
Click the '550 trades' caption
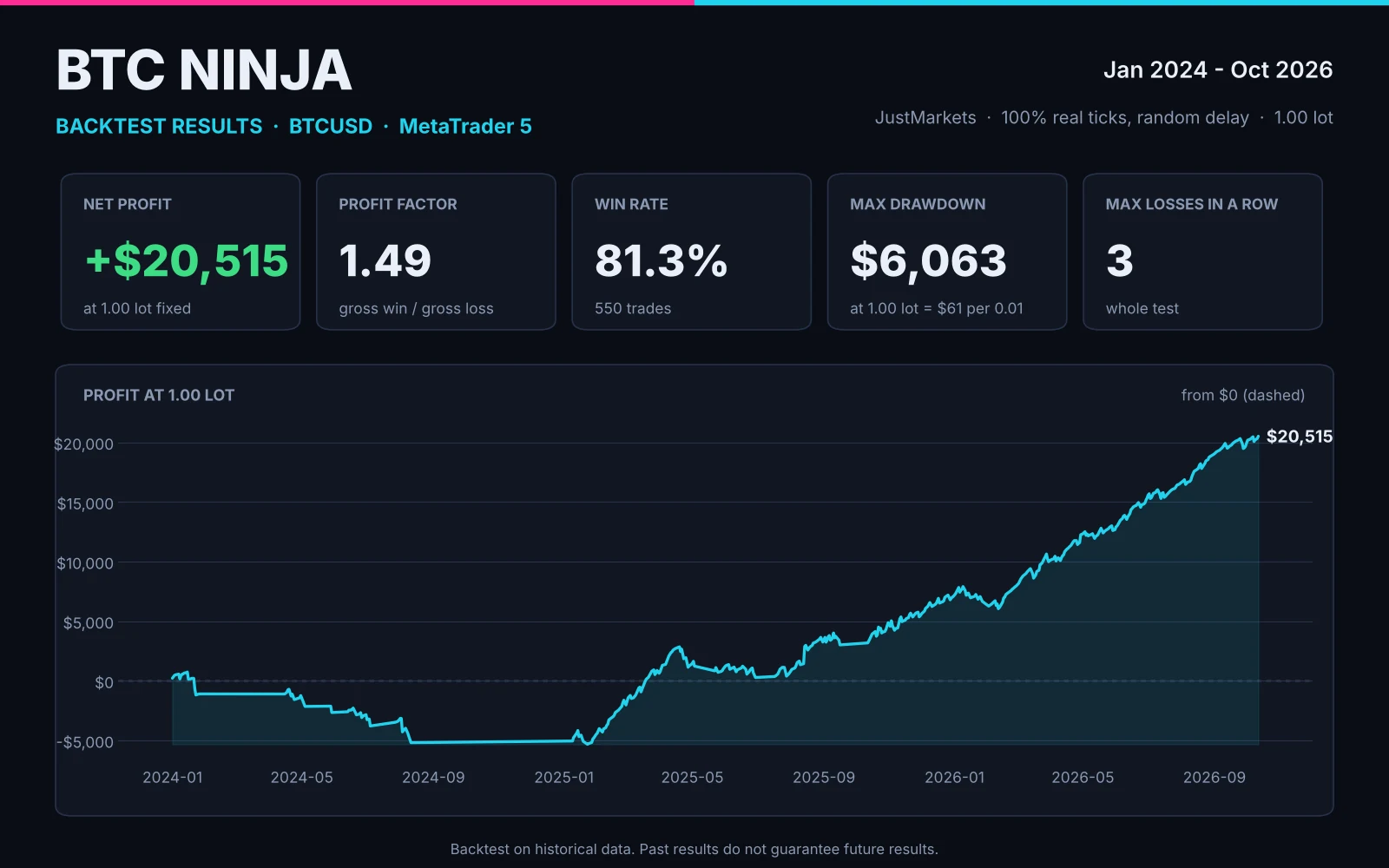point(633,308)
